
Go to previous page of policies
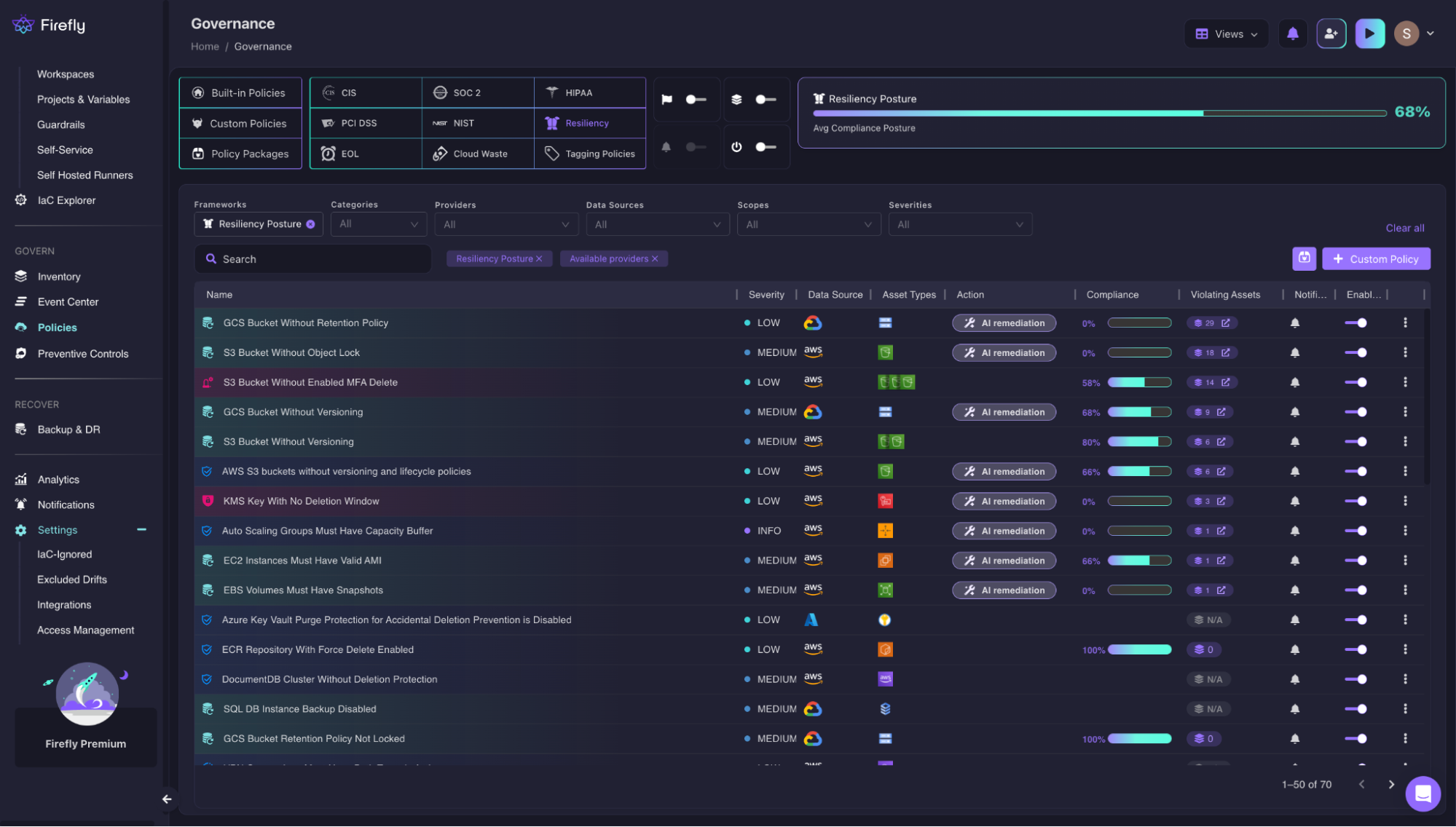coord(1361,784)
